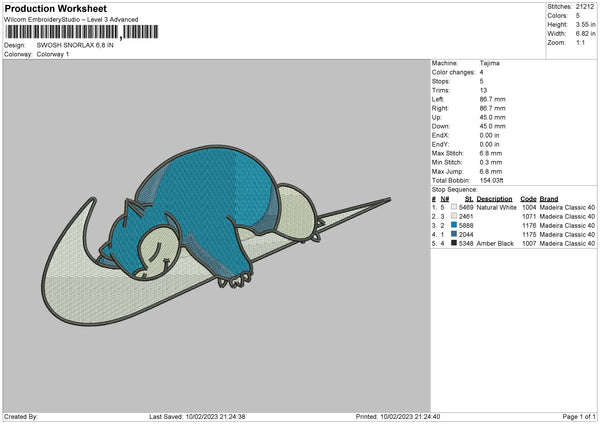Click the Machine value Tajima

489,63
